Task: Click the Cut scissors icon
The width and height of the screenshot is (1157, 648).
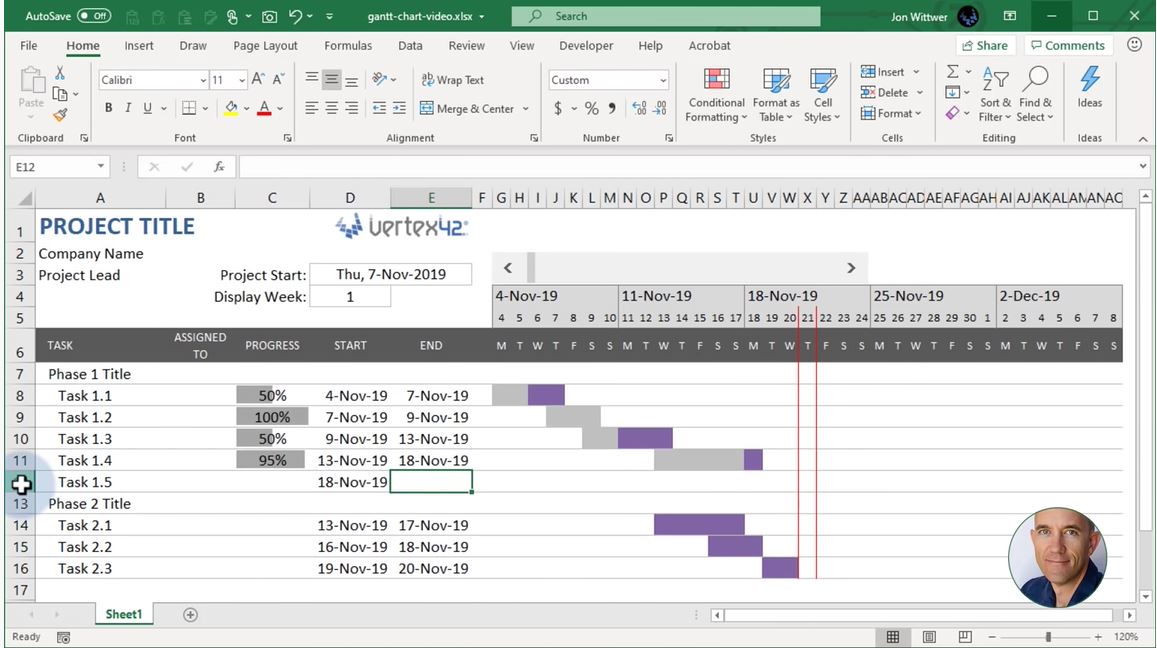Action: pyautogui.click(x=60, y=73)
